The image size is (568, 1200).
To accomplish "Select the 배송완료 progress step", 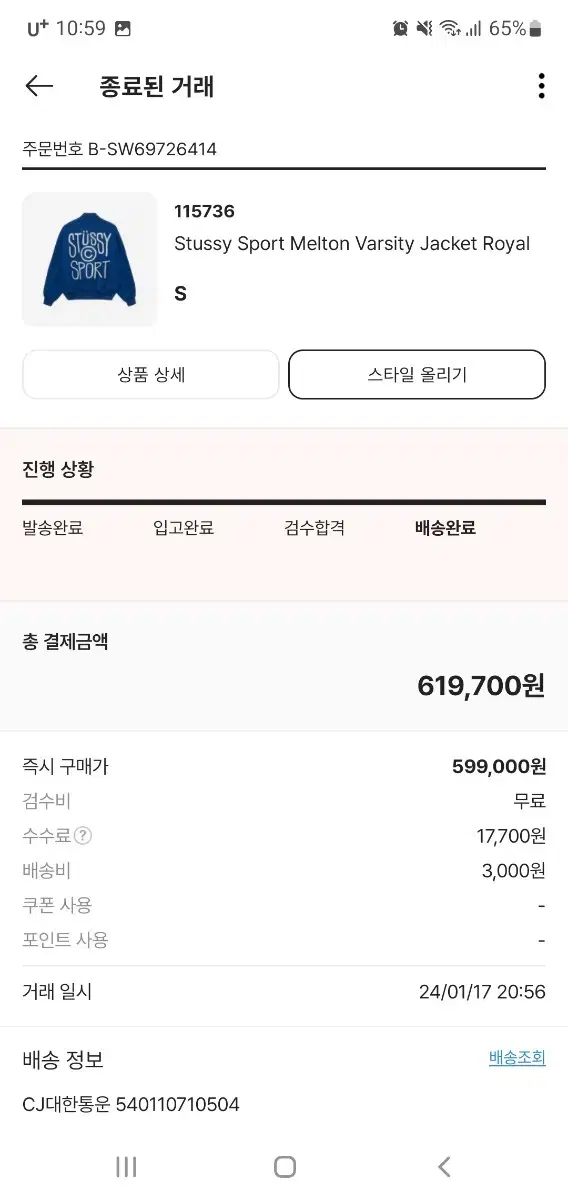I will [x=445, y=528].
